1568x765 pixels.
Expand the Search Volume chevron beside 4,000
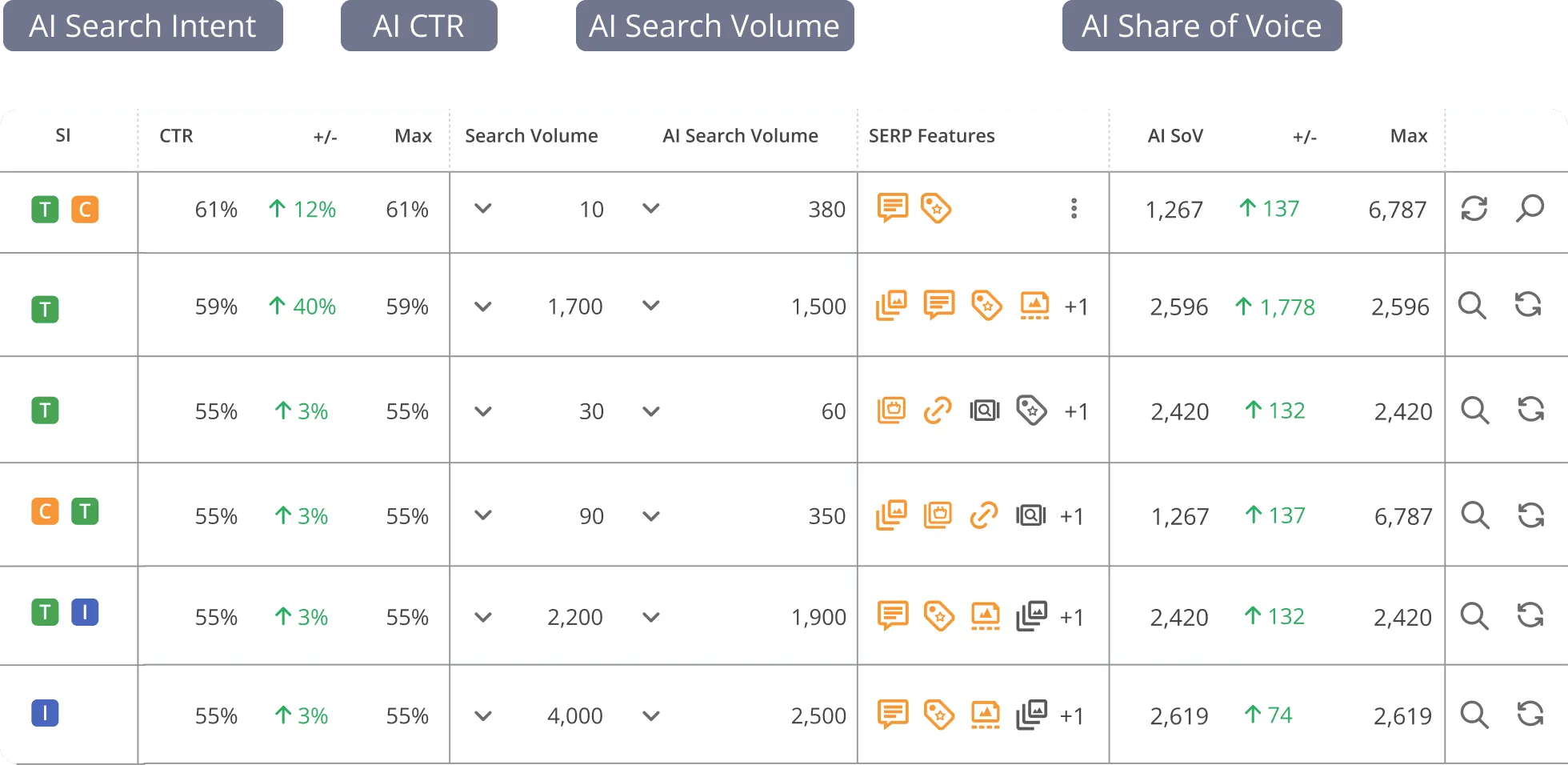pos(482,715)
